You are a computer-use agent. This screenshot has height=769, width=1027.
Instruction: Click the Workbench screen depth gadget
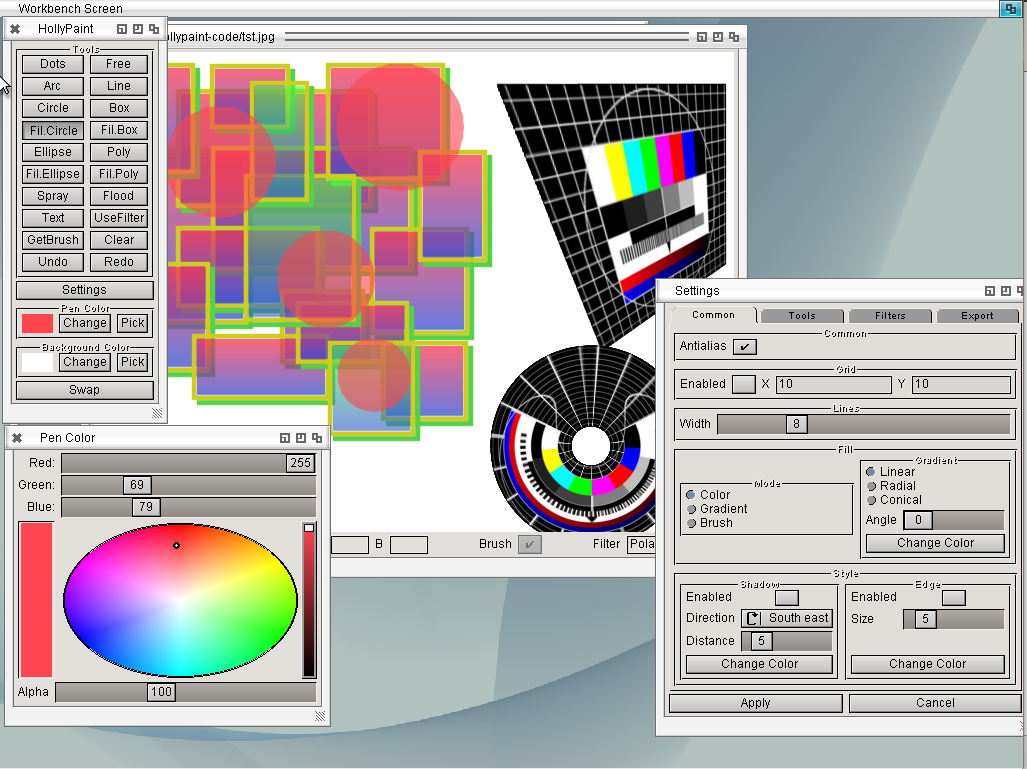(1009, 8)
